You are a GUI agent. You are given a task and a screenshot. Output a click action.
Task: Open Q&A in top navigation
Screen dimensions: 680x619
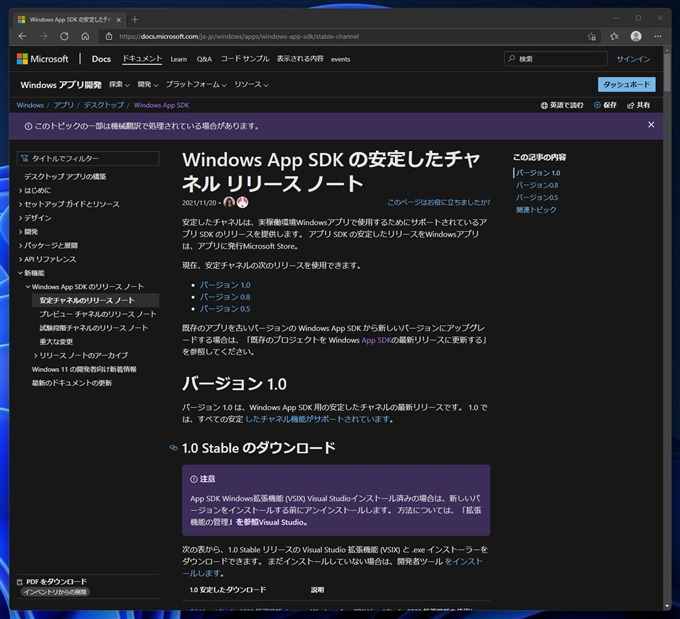point(204,59)
